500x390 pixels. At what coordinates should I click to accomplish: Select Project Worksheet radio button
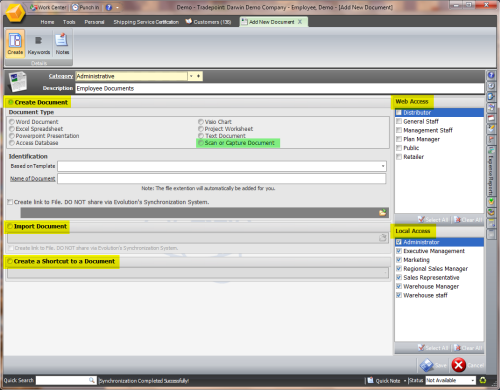pyautogui.click(x=201, y=129)
